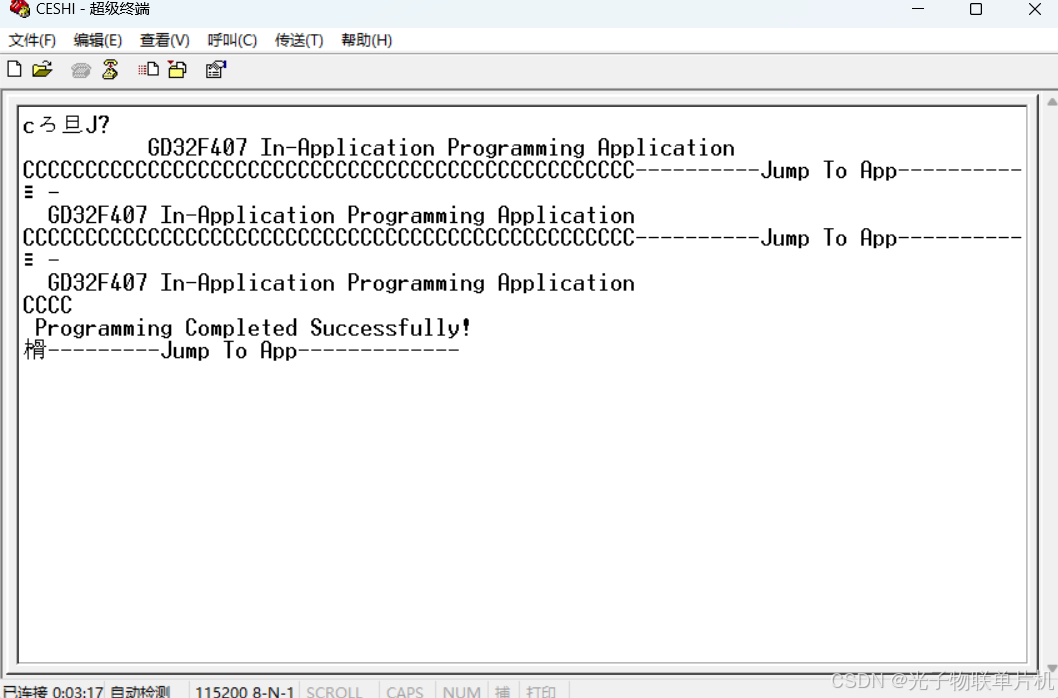Click the CAPS status bar indicator

(x=405, y=692)
